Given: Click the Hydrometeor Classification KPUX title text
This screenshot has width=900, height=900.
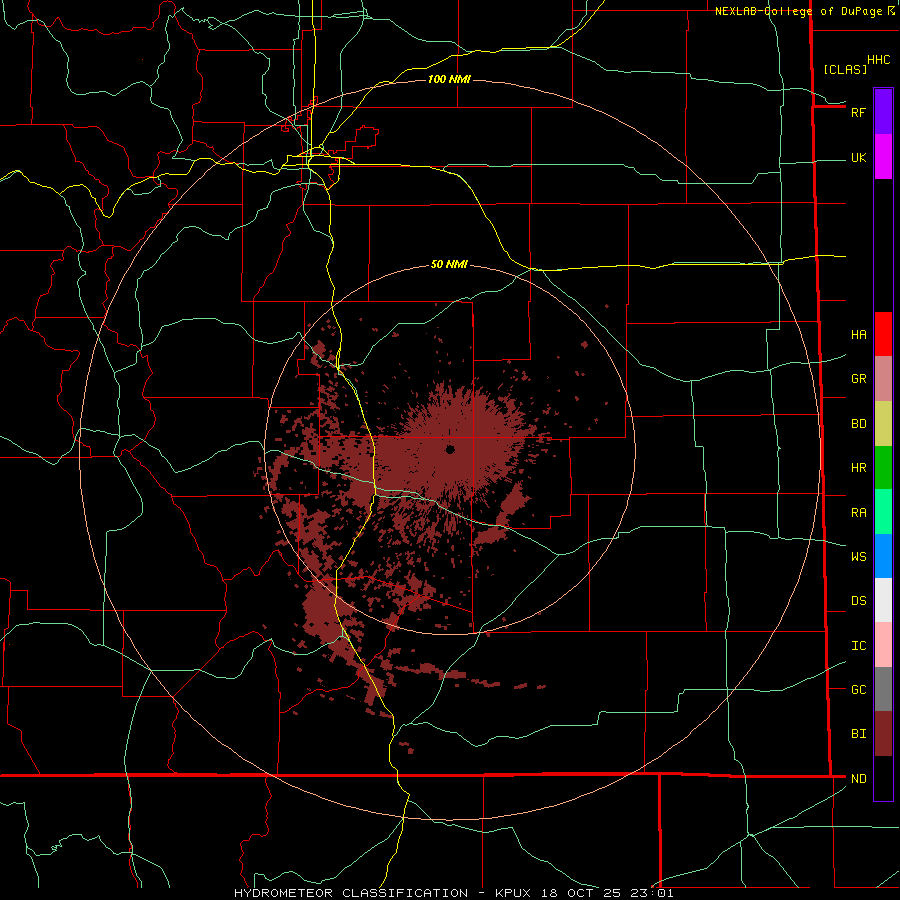Looking at the screenshot, I should (453, 893).
